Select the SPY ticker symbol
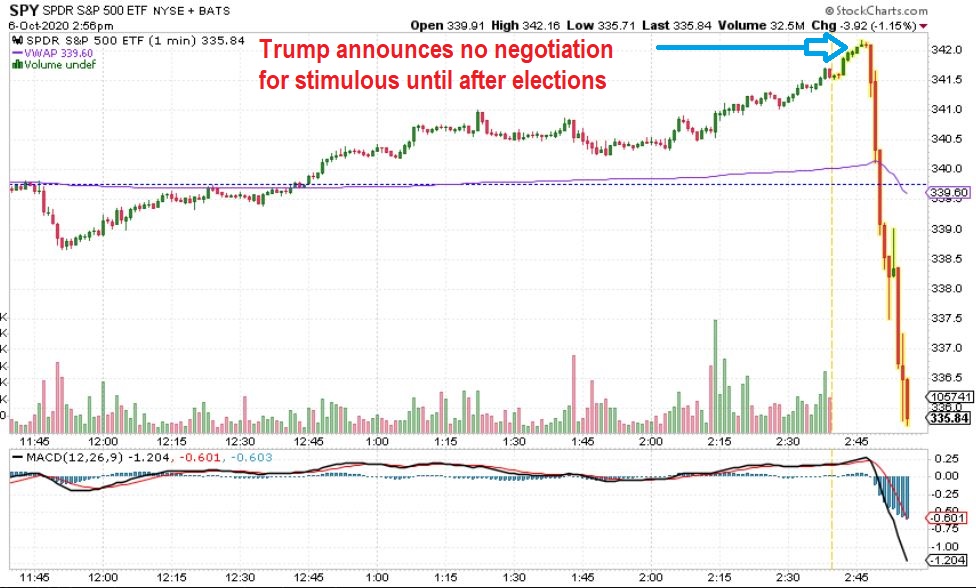 (x=24, y=11)
